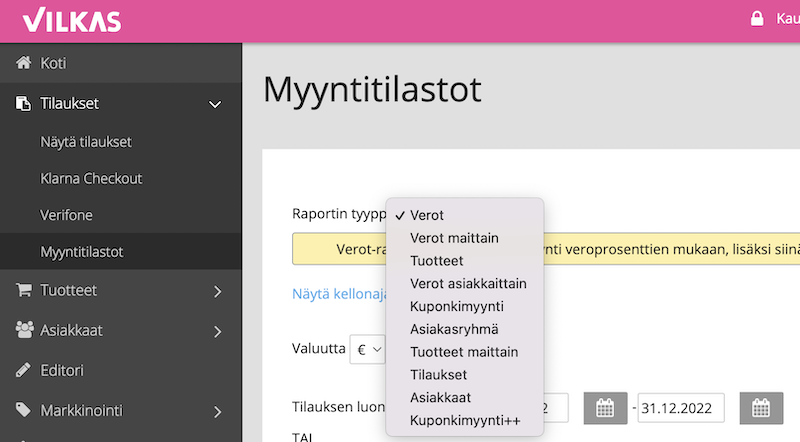Click the Koti home icon

point(23,63)
